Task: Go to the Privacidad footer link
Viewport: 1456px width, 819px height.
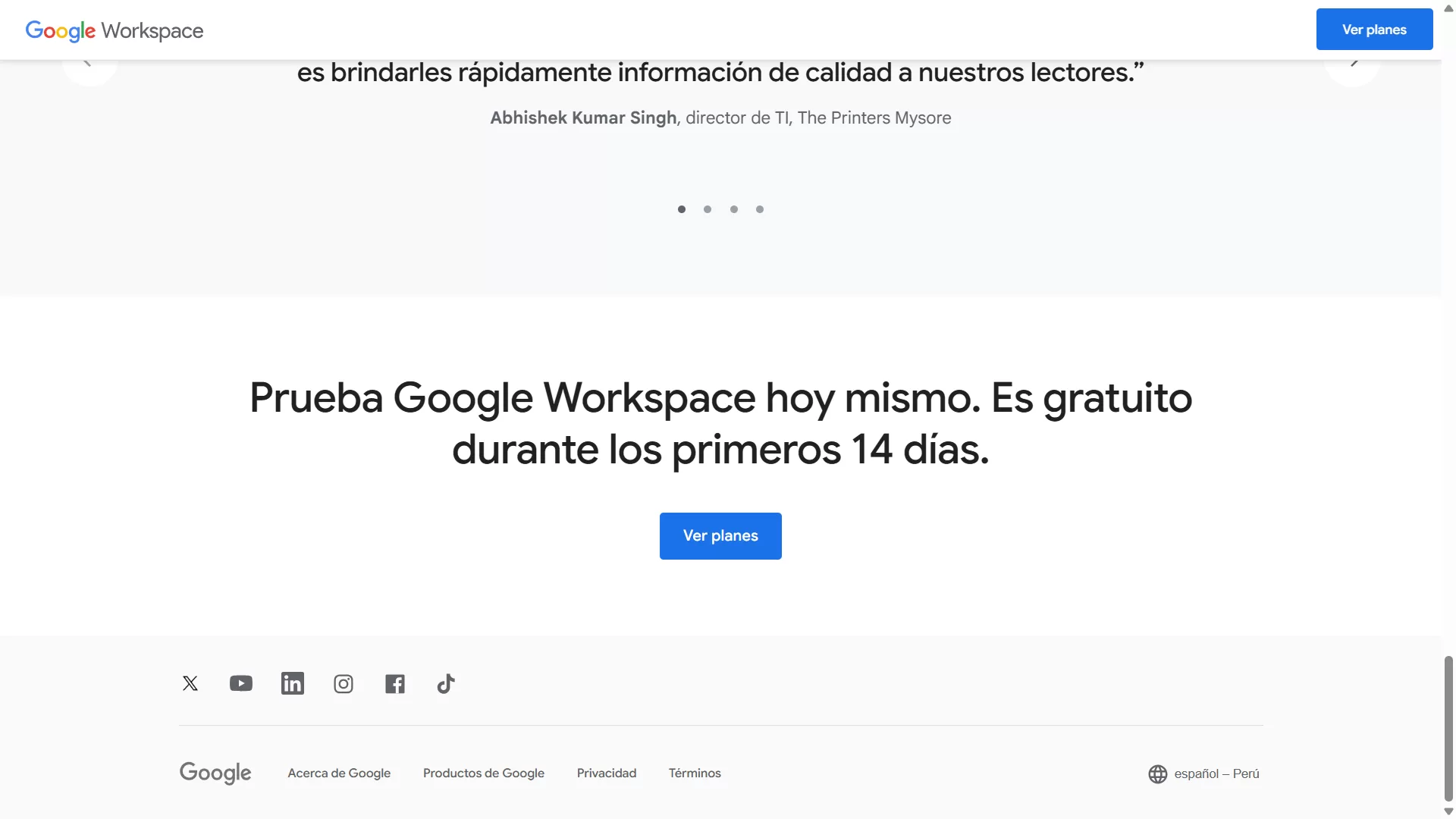Action: (607, 773)
